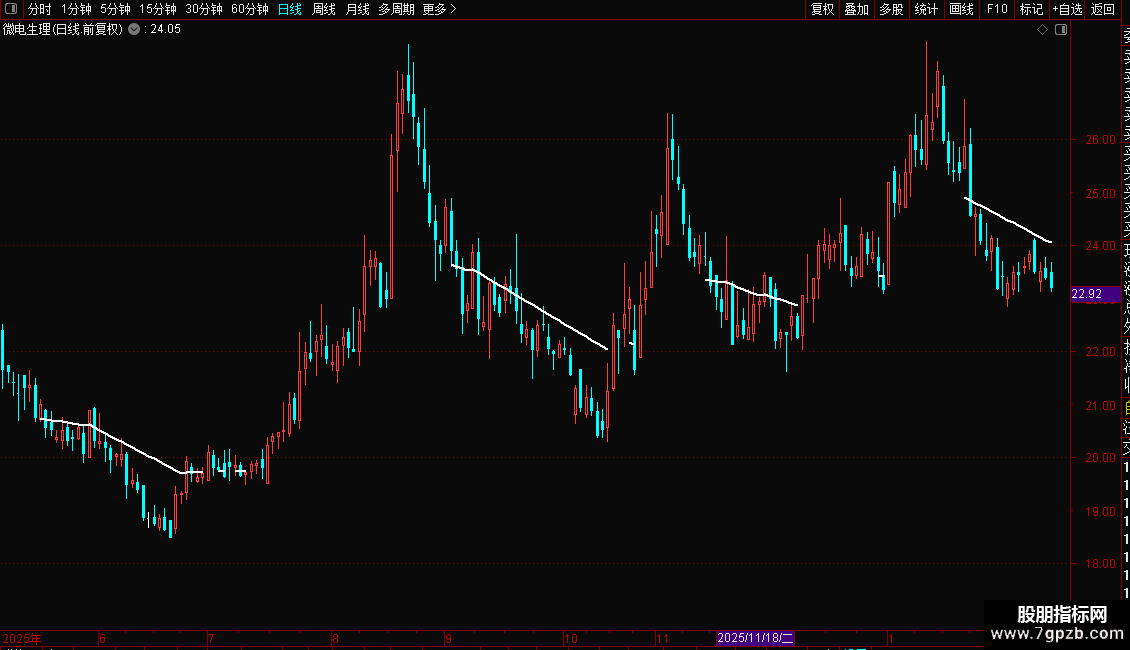Select the 60分钟 period tab
Image resolution: width=1130 pixels, height=650 pixels.
(x=249, y=9)
